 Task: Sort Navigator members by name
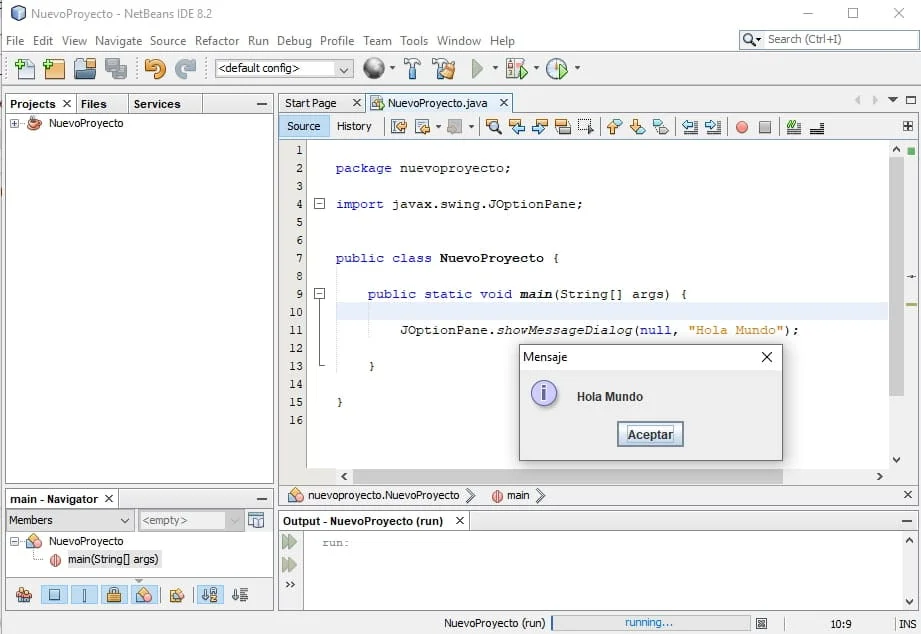point(210,595)
